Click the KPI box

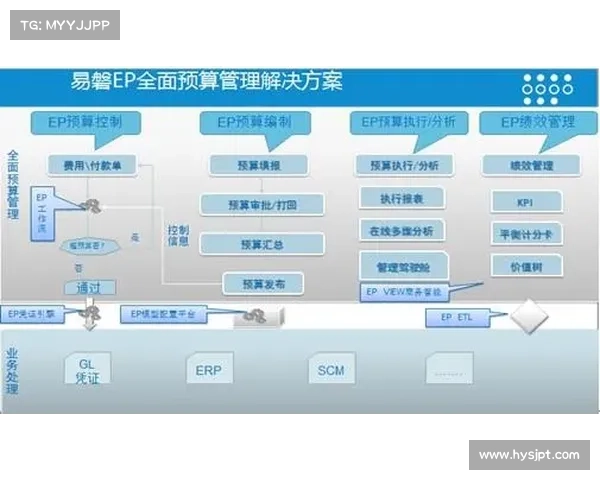(x=527, y=202)
